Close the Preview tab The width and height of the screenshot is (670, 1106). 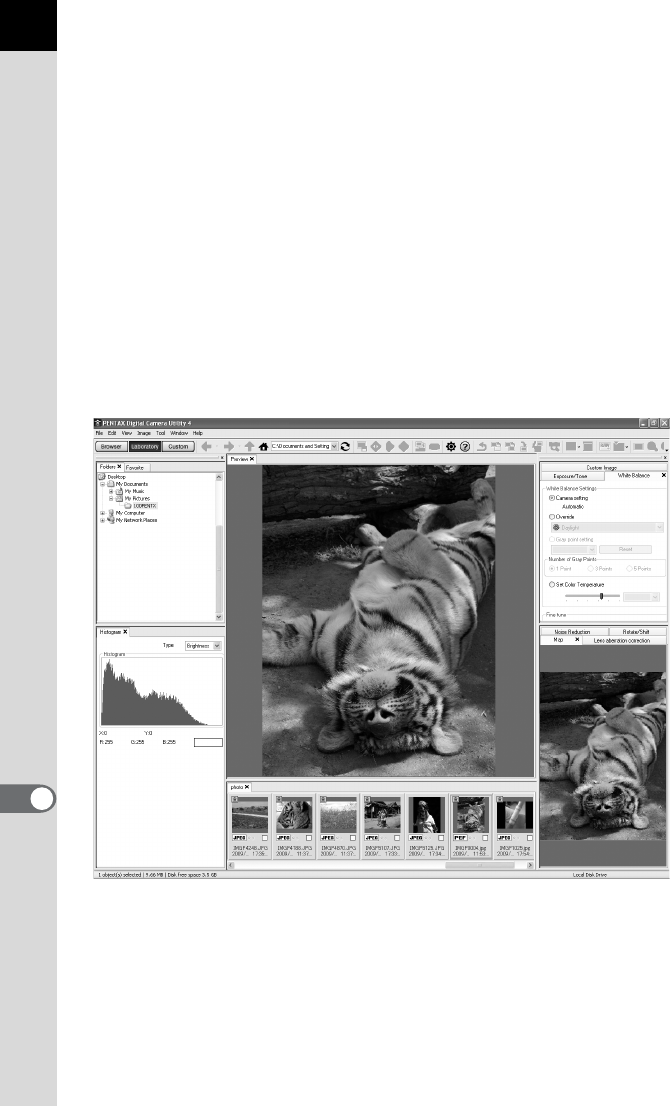click(x=252, y=459)
